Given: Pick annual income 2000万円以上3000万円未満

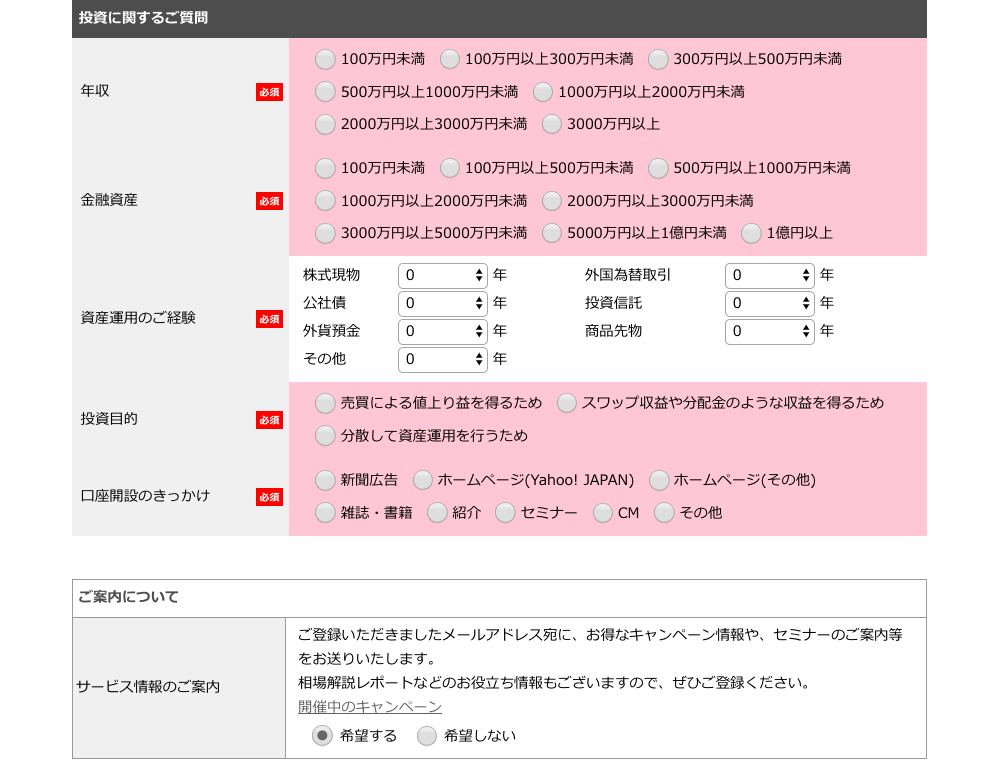Looking at the screenshot, I should pyautogui.click(x=325, y=124).
